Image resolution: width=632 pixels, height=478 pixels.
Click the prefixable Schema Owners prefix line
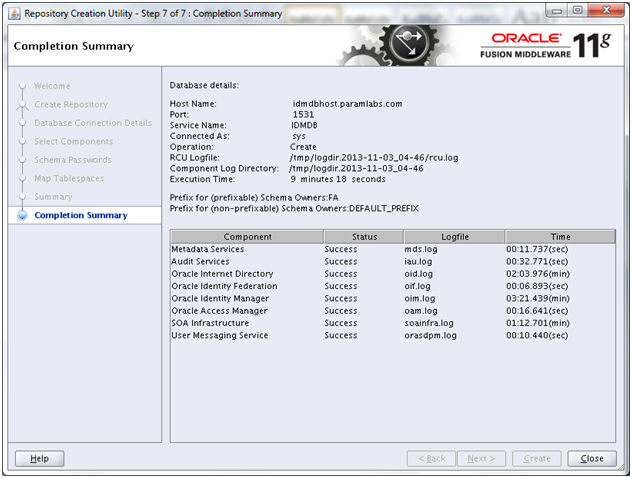point(254,198)
